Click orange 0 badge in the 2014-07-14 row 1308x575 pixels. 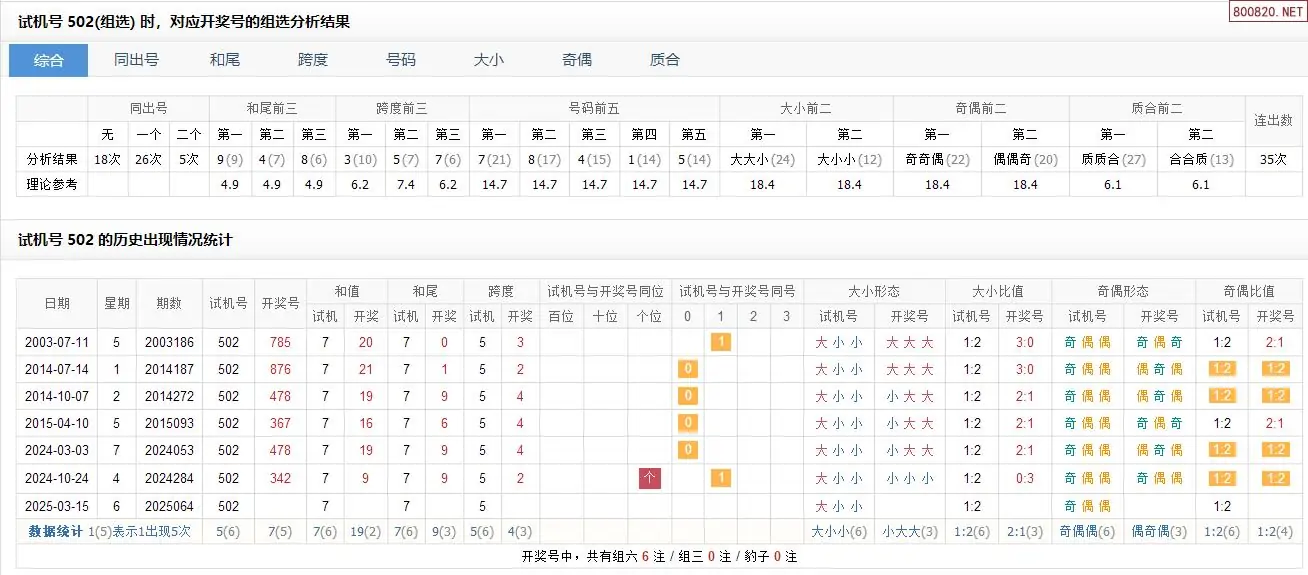[687, 369]
